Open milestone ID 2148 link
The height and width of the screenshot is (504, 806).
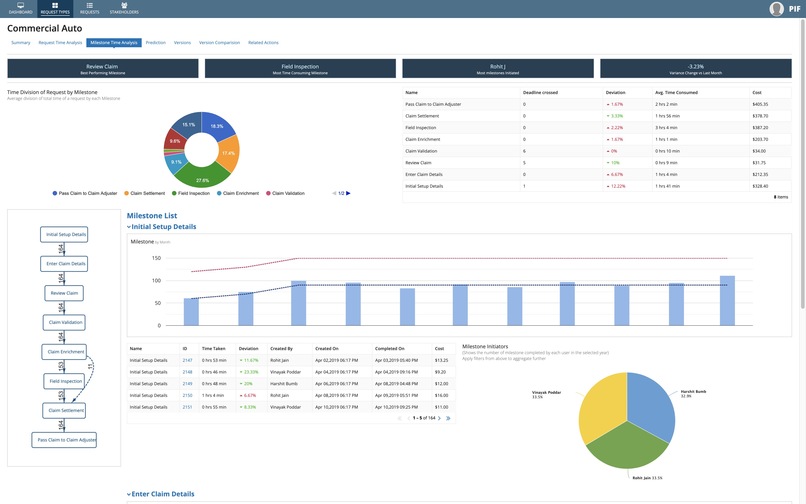pos(187,372)
